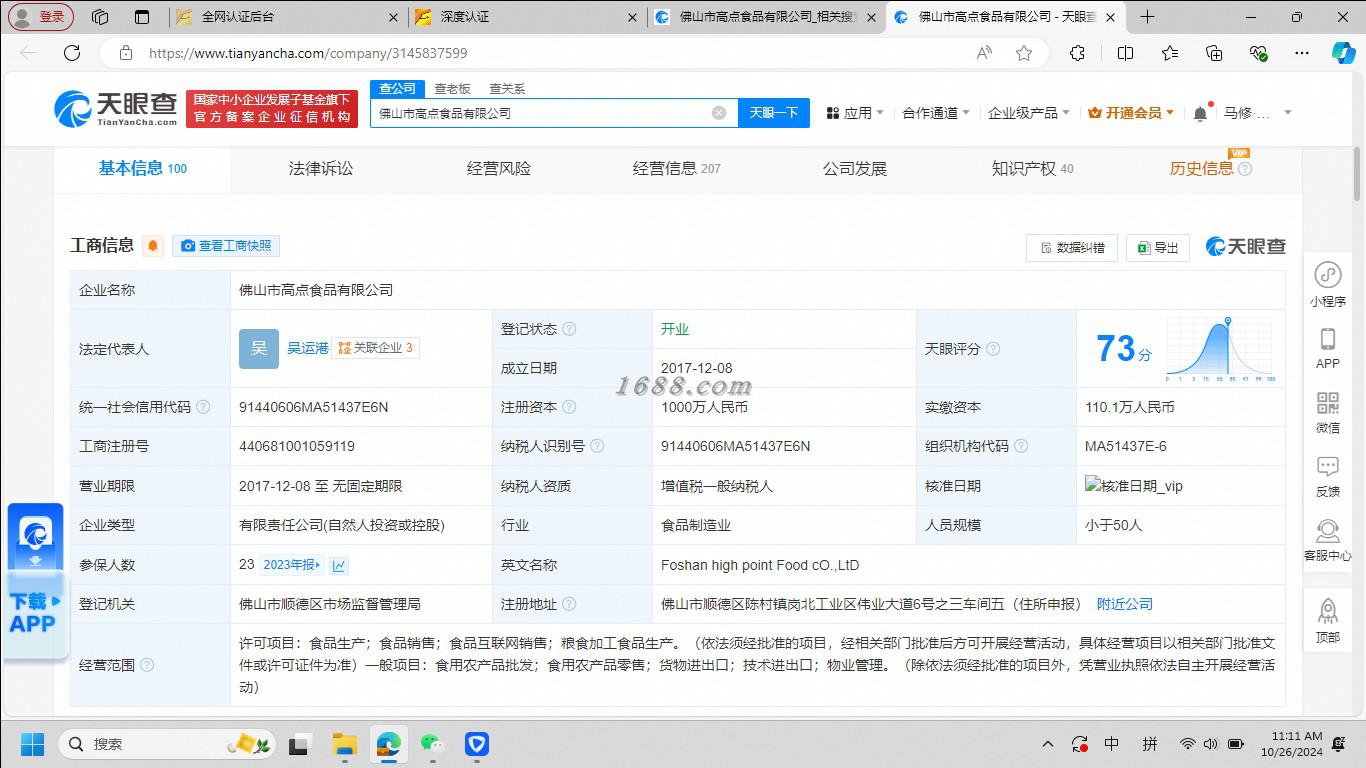Screen dimensions: 1366x768
Task: Switch to the 深度认证 browser tab
Action: tap(526, 17)
